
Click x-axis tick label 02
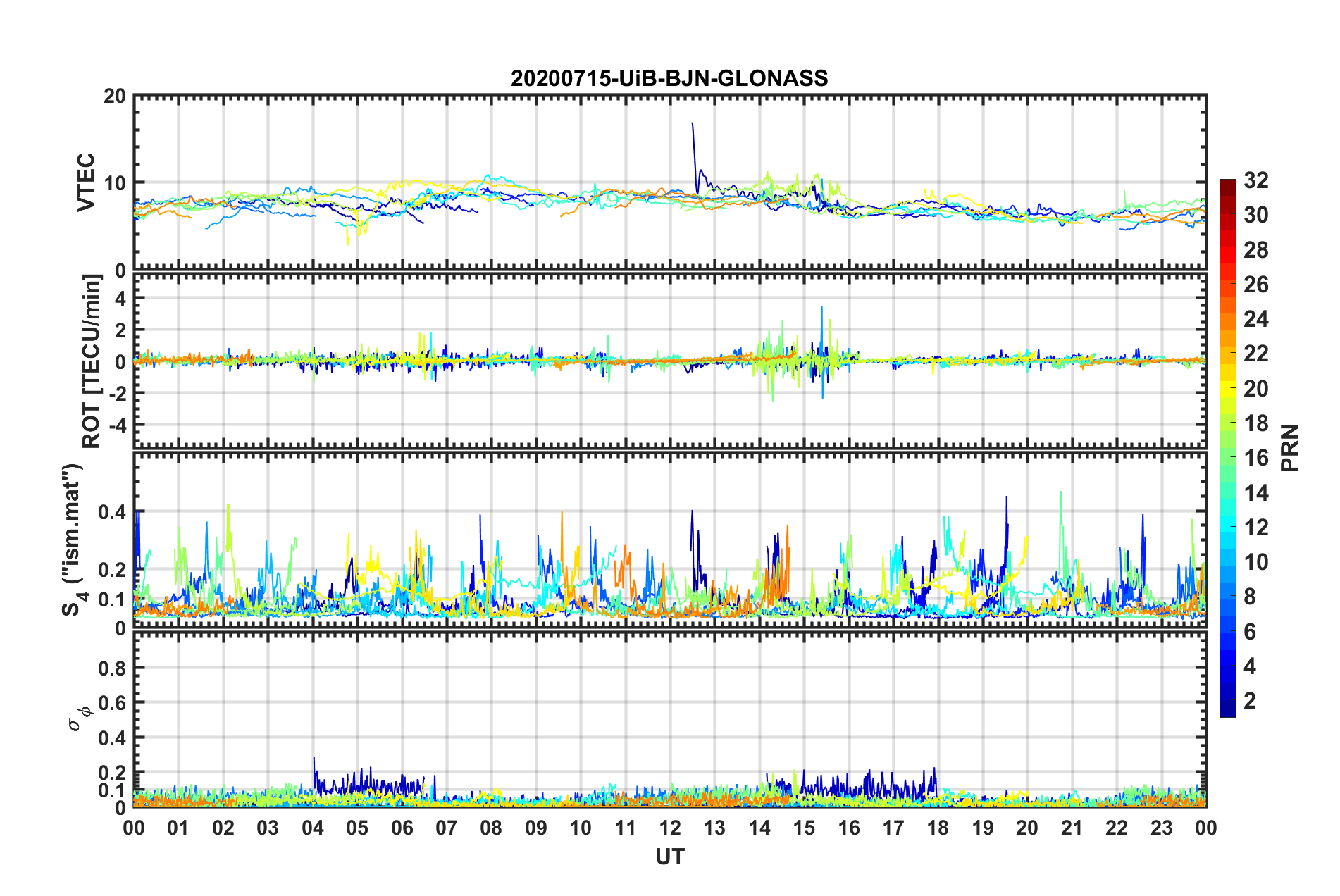(223, 828)
